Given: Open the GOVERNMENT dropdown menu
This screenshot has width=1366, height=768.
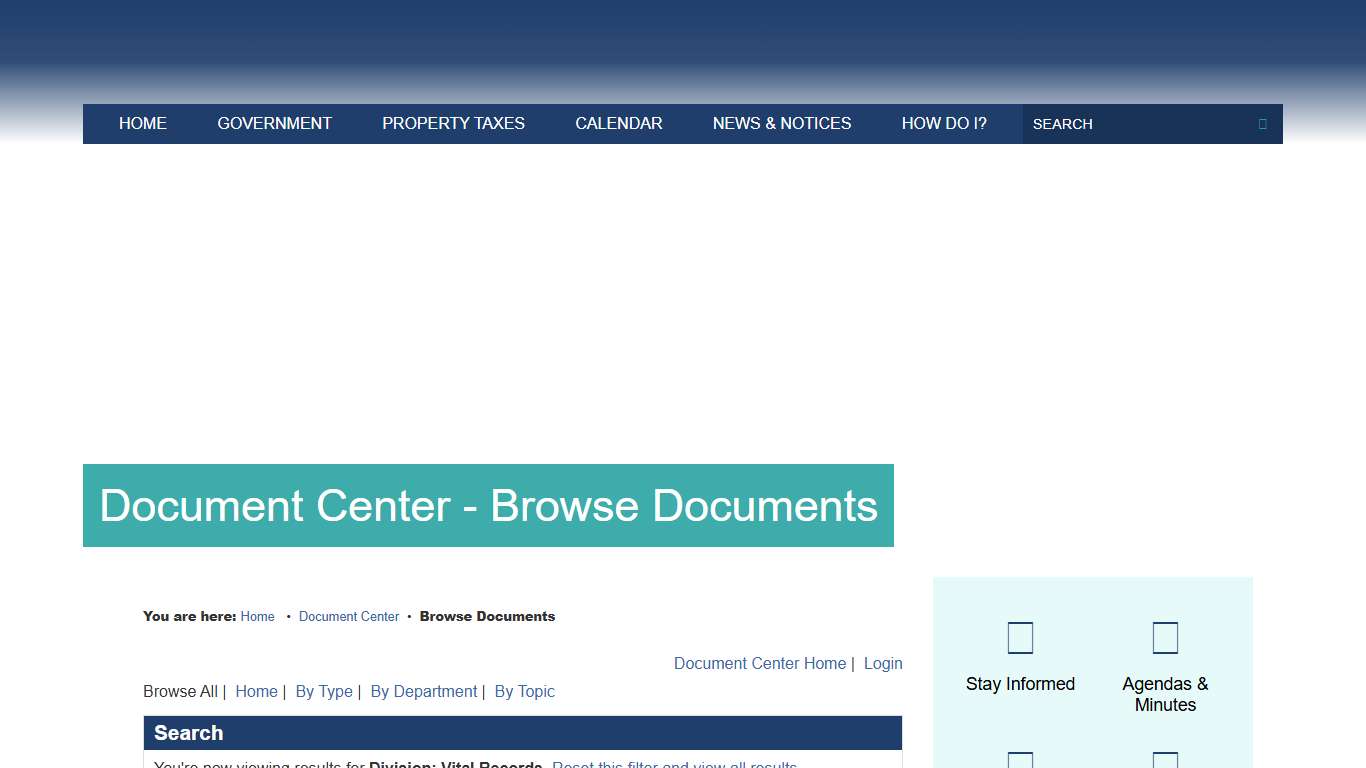Looking at the screenshot, I should click(274, 123).
